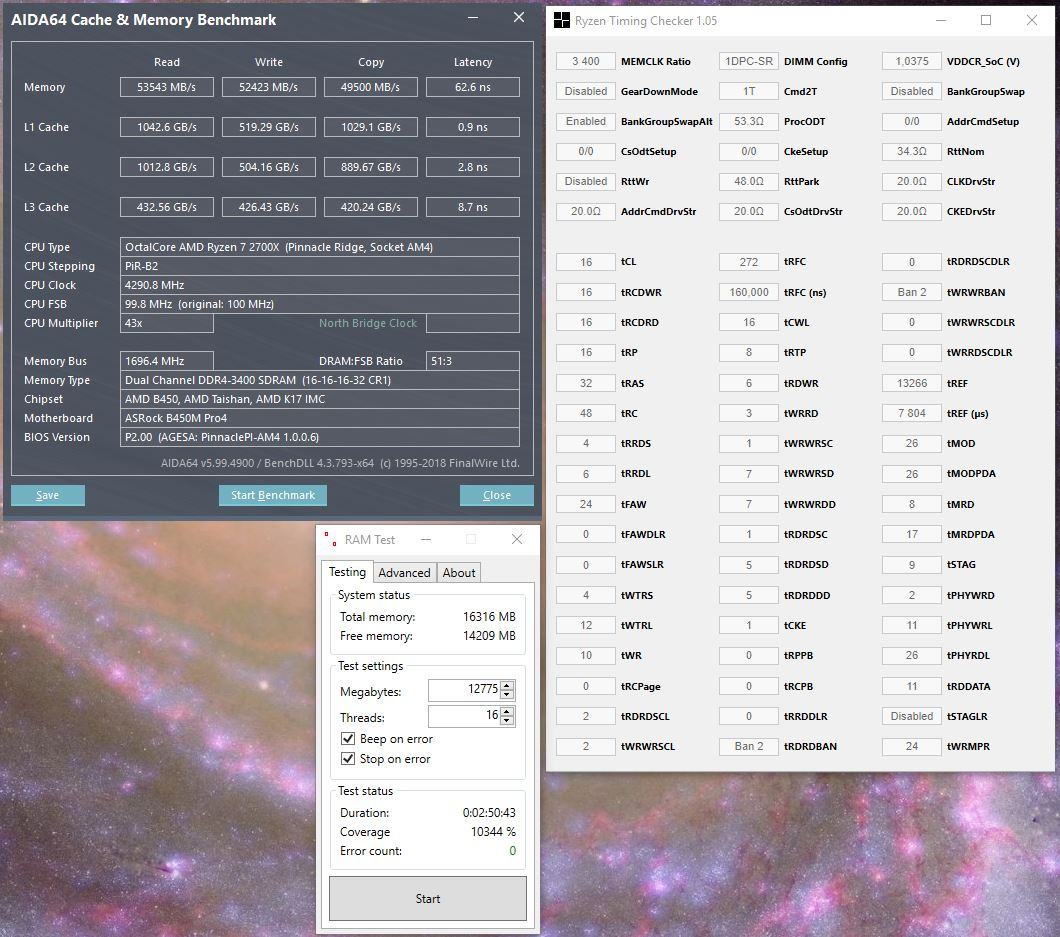Screen dimensions: 1060x937
Task: Click the tRFC (ns) 160,000 value
Action: click(748, 292)
